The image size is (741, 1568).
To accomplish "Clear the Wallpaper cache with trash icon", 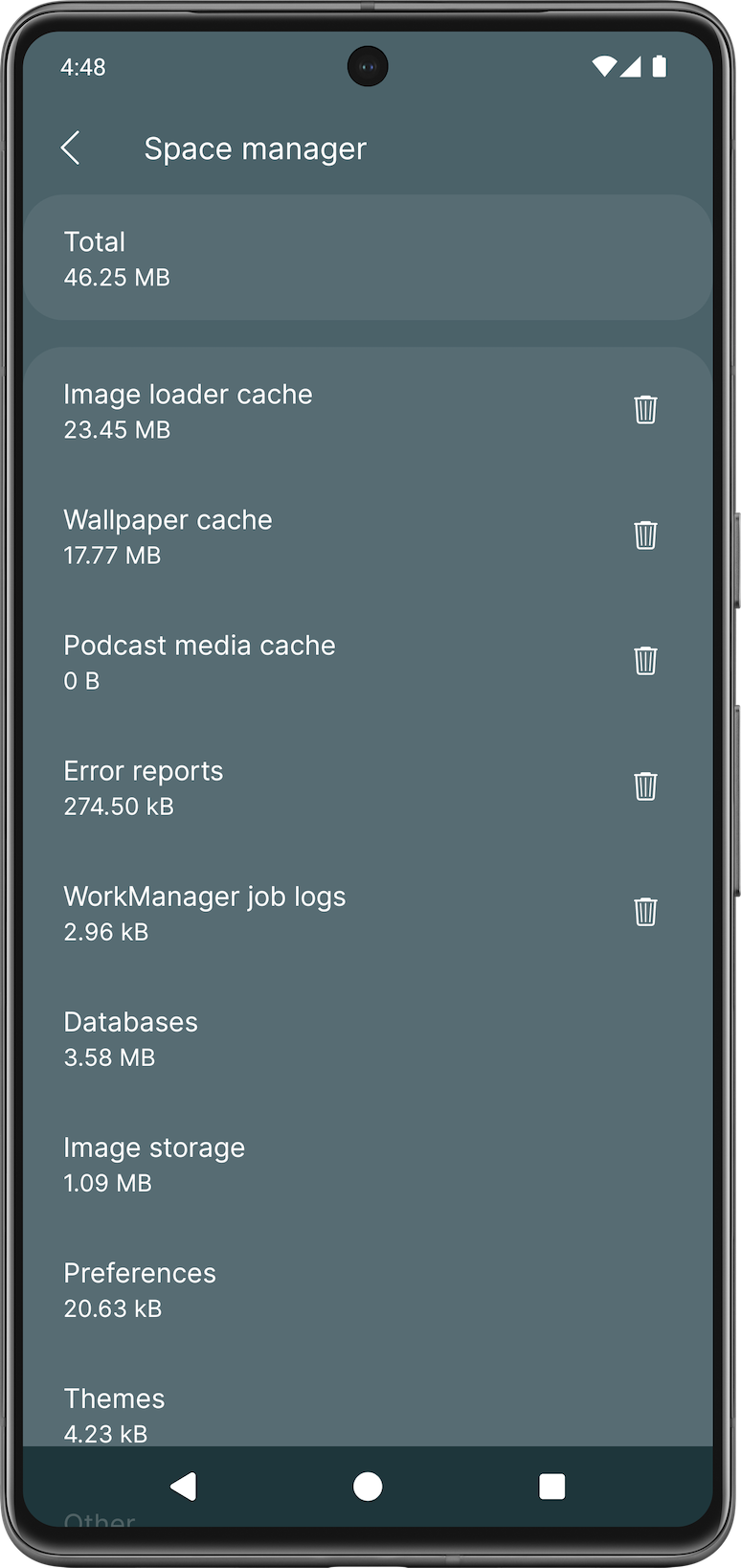I will [x=645, y=535].
